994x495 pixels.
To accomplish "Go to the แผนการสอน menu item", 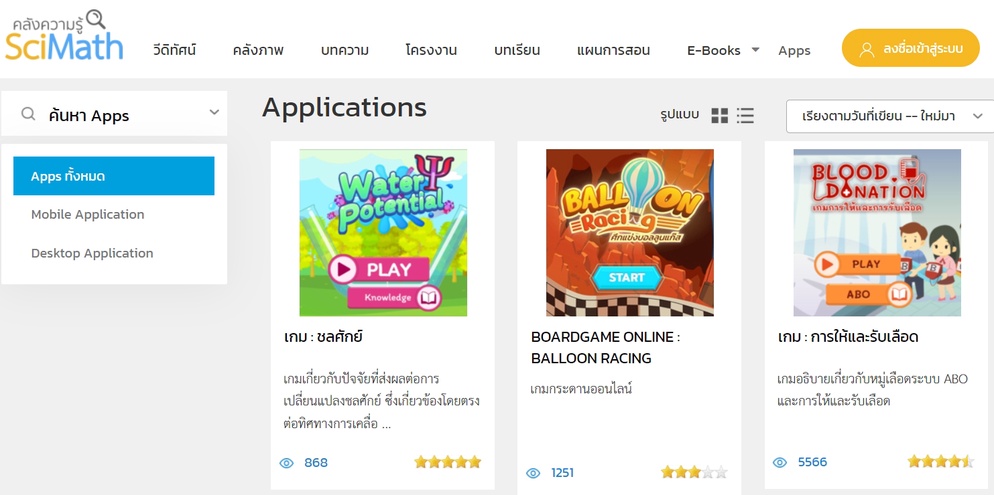I will tap(613, 50).
